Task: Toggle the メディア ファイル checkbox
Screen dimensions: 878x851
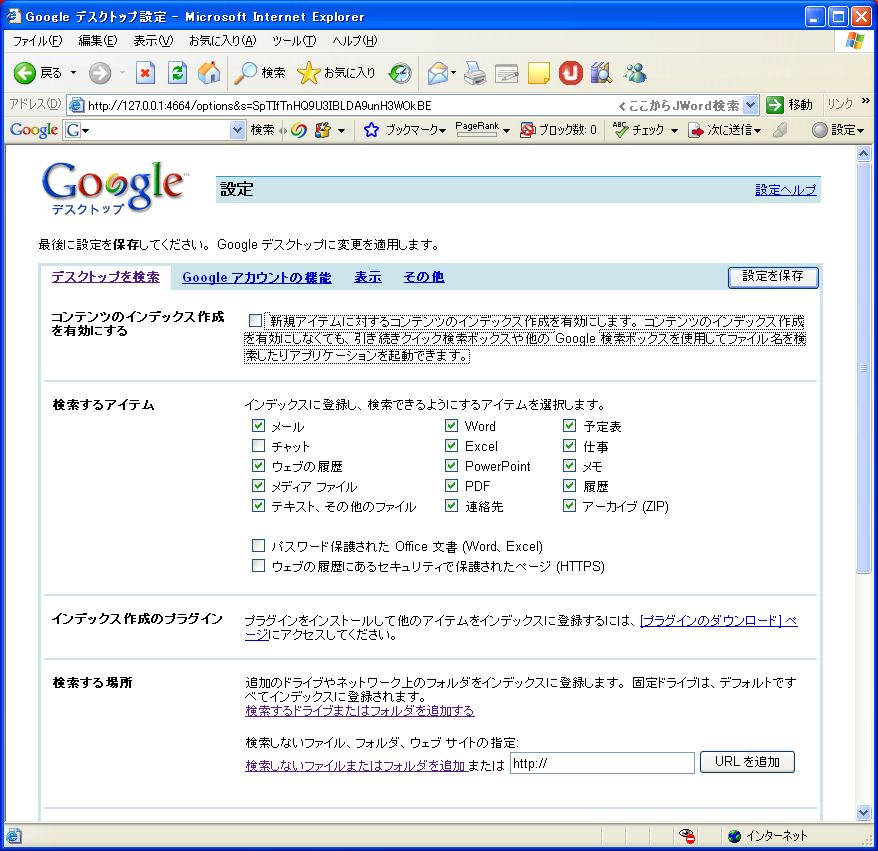Action: (x=258, y=486)
